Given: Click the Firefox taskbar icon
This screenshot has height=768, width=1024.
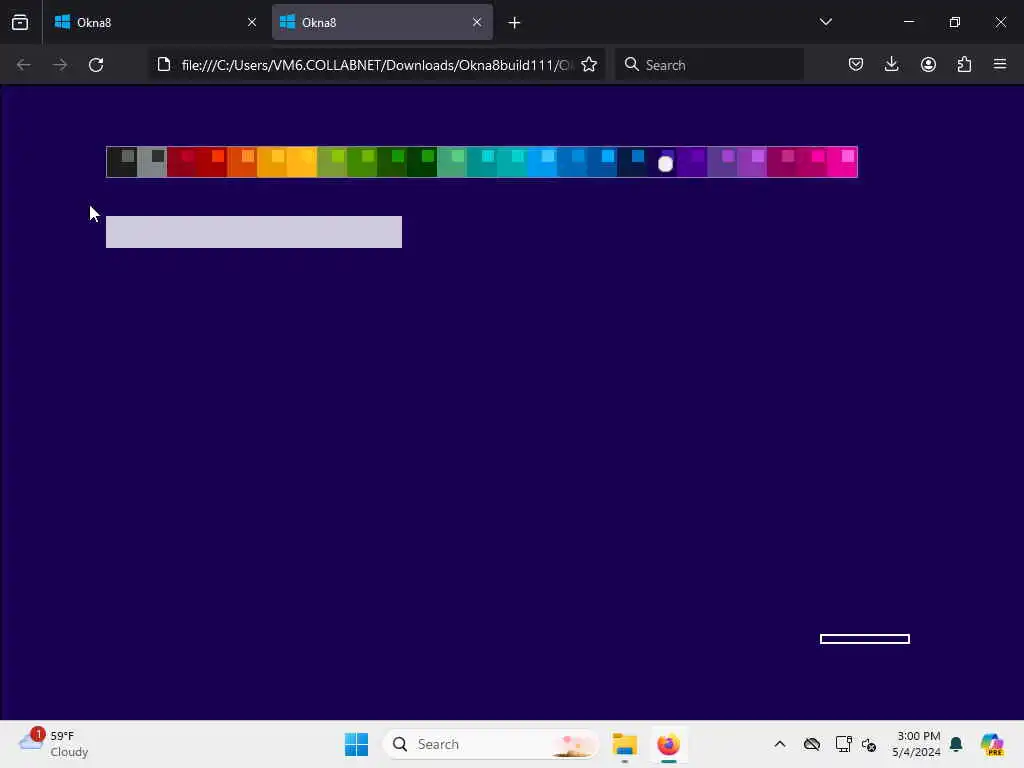Looking at the screenshot, I should coord(668,744).
